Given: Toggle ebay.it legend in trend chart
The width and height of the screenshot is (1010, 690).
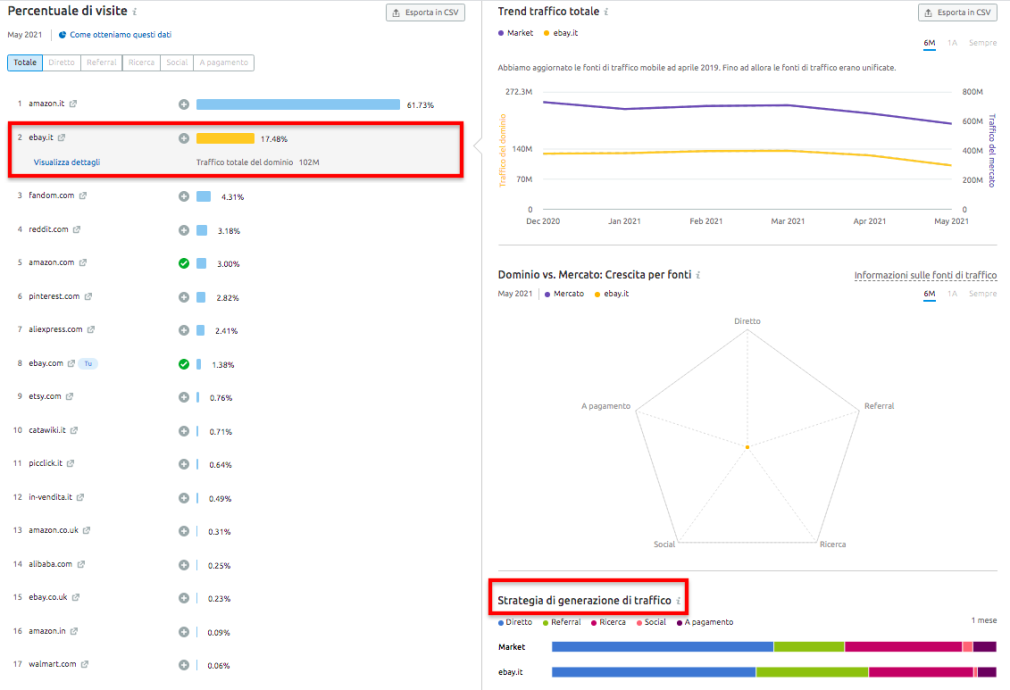Looking at the screenshot, I should (560, 33).
